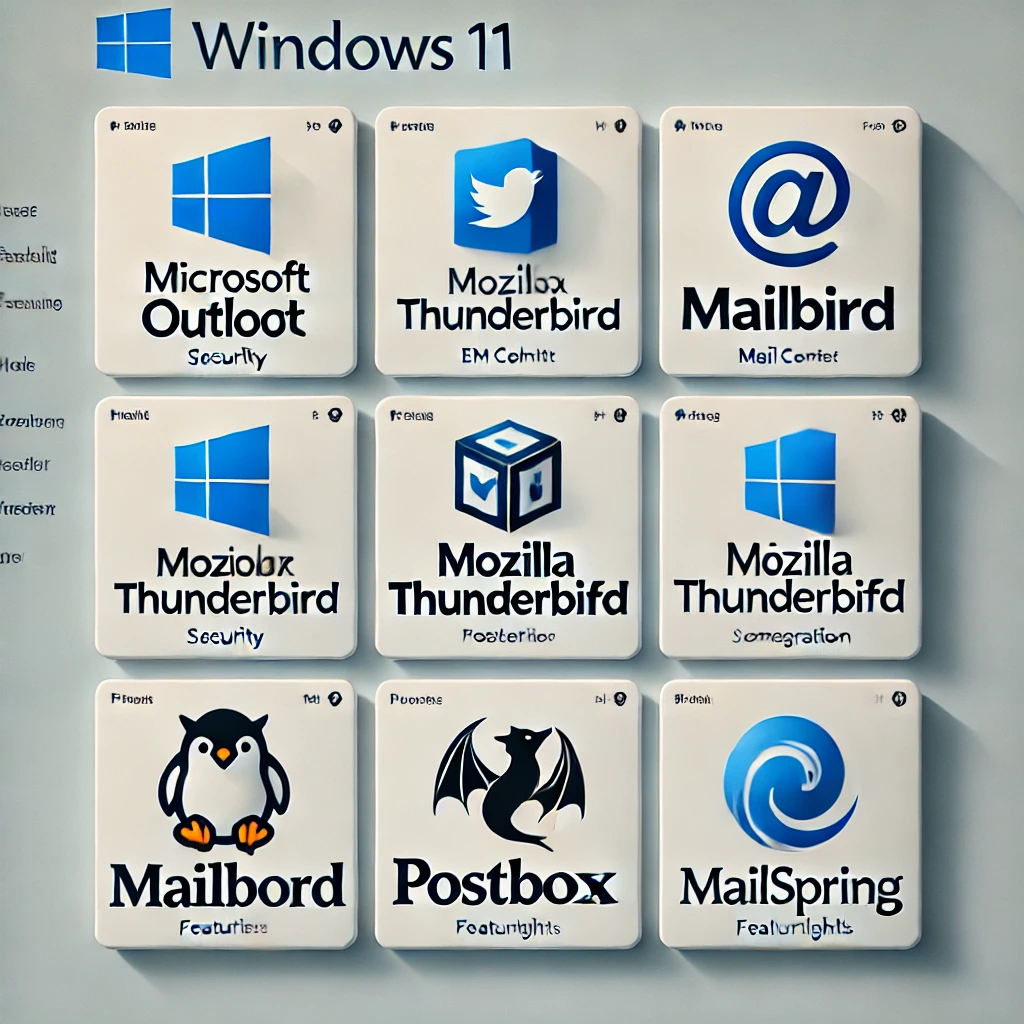Viewport: 1024px width, 1024px height.
Task: Click the round badge atop the Outloot card
Action: tap(334, 127)
